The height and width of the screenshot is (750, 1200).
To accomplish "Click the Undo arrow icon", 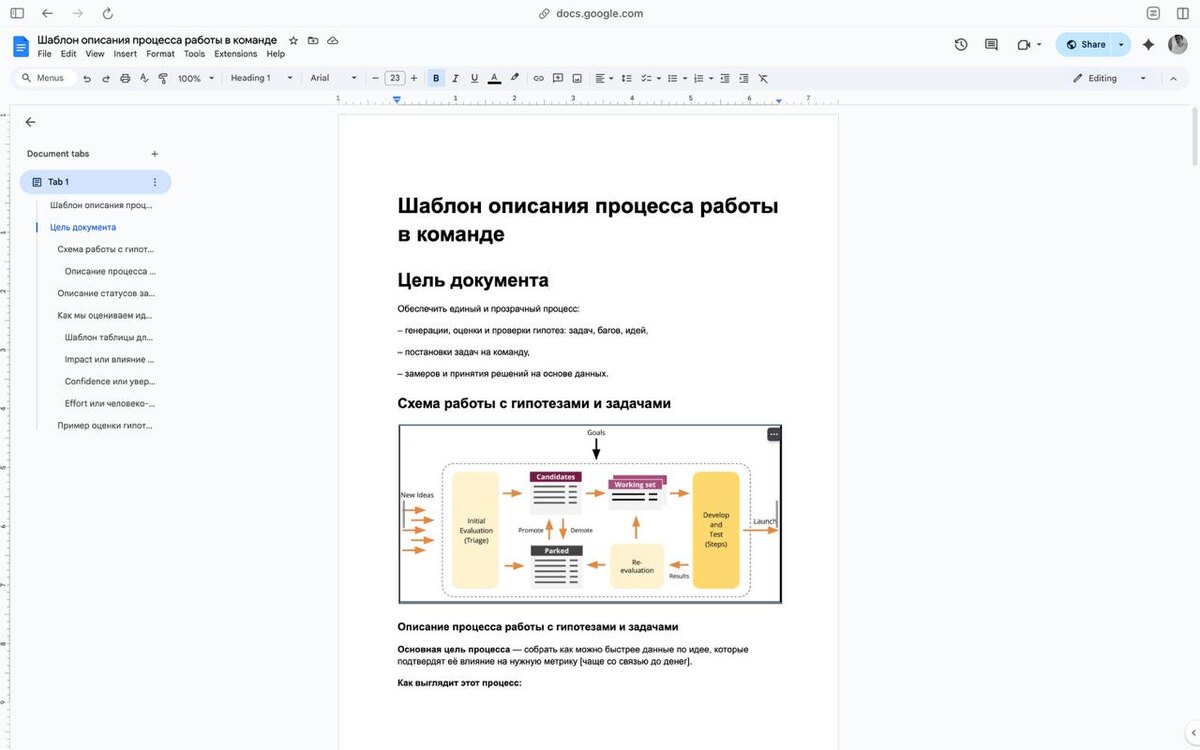I will [x=87, y=78].
